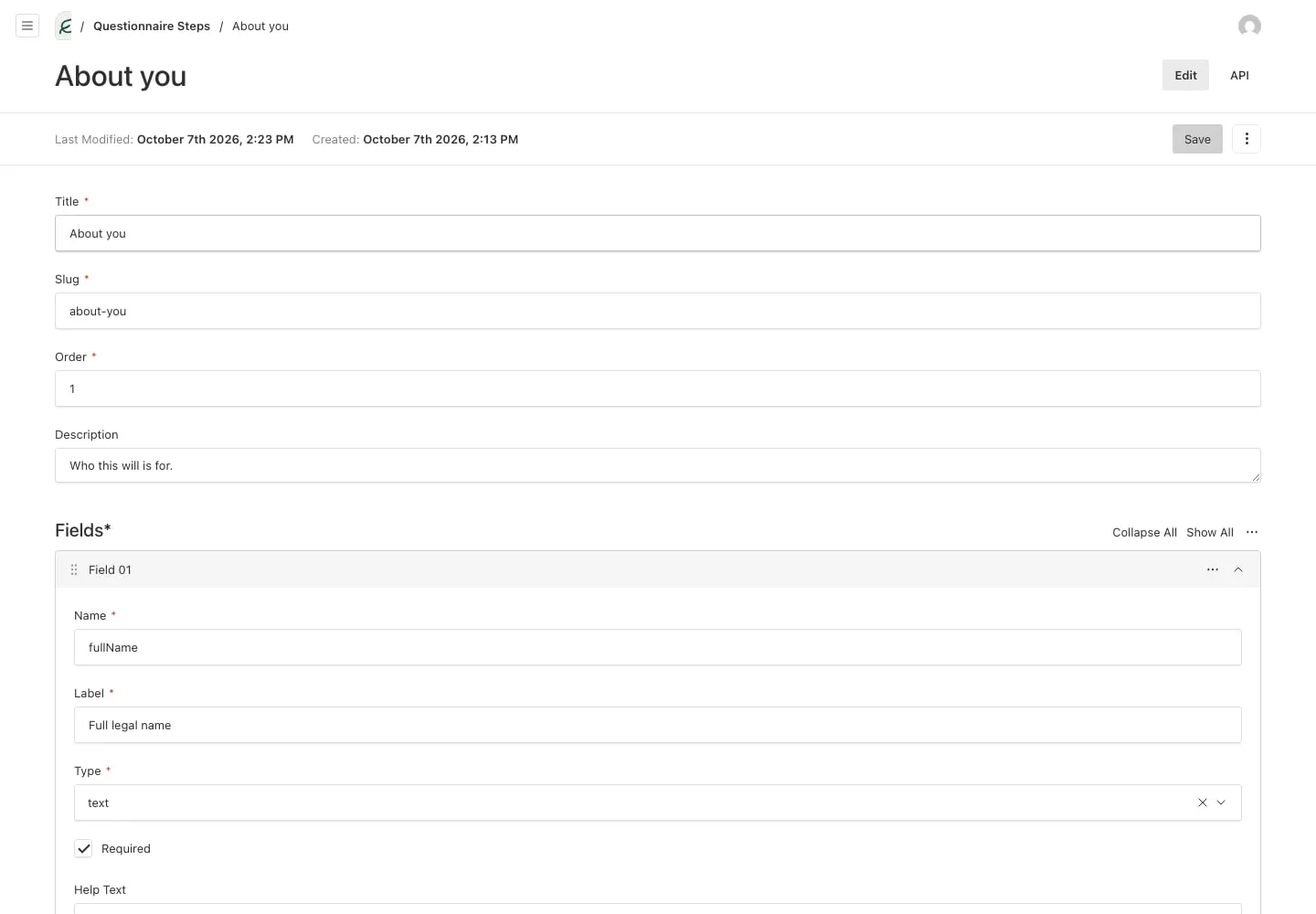Image resolution: width=1316 pixels, height=914 pixels.
Task: Open the Type dropdown
Action: 1221,802
